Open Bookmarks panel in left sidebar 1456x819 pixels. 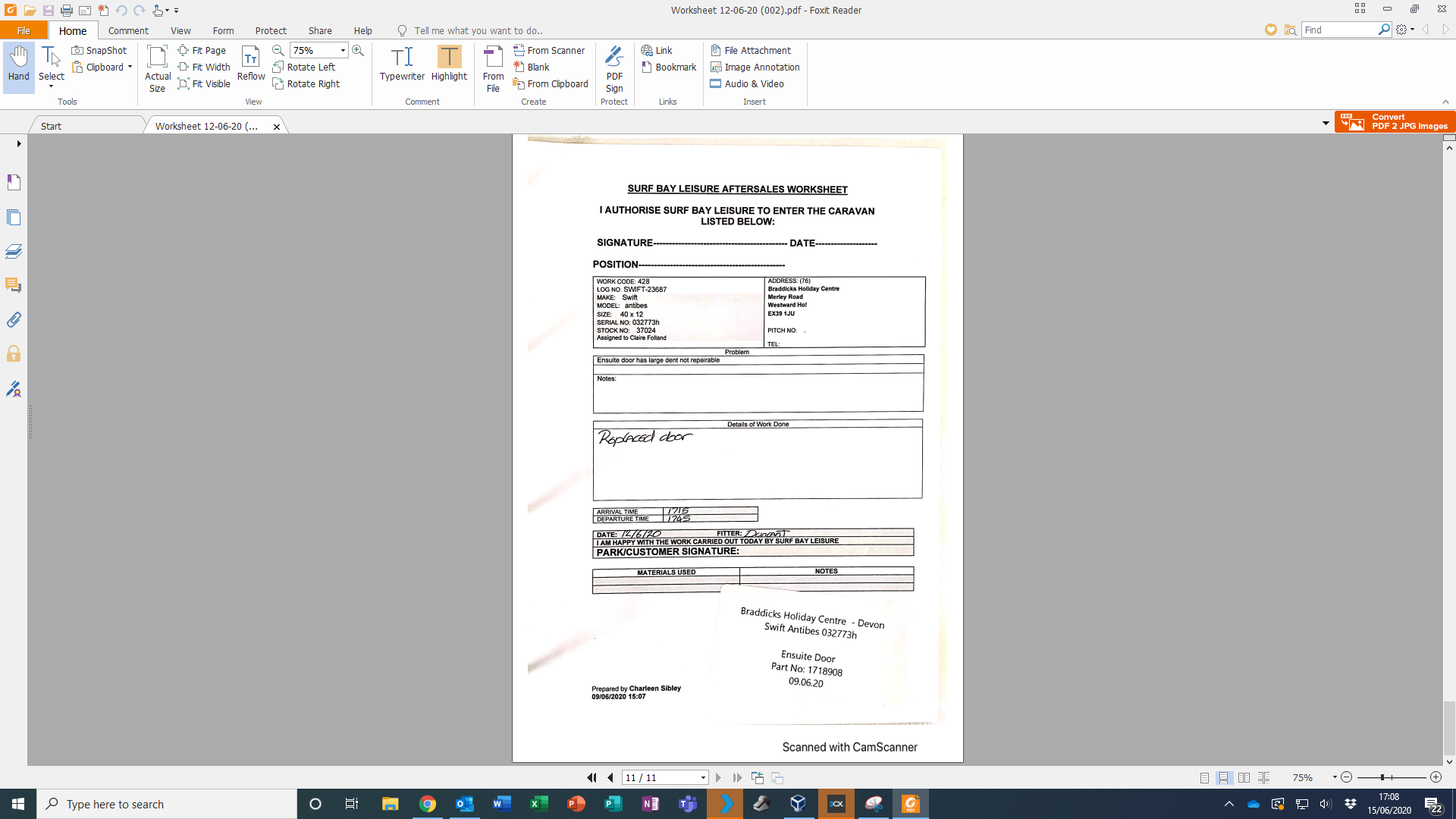pos(14,182)
